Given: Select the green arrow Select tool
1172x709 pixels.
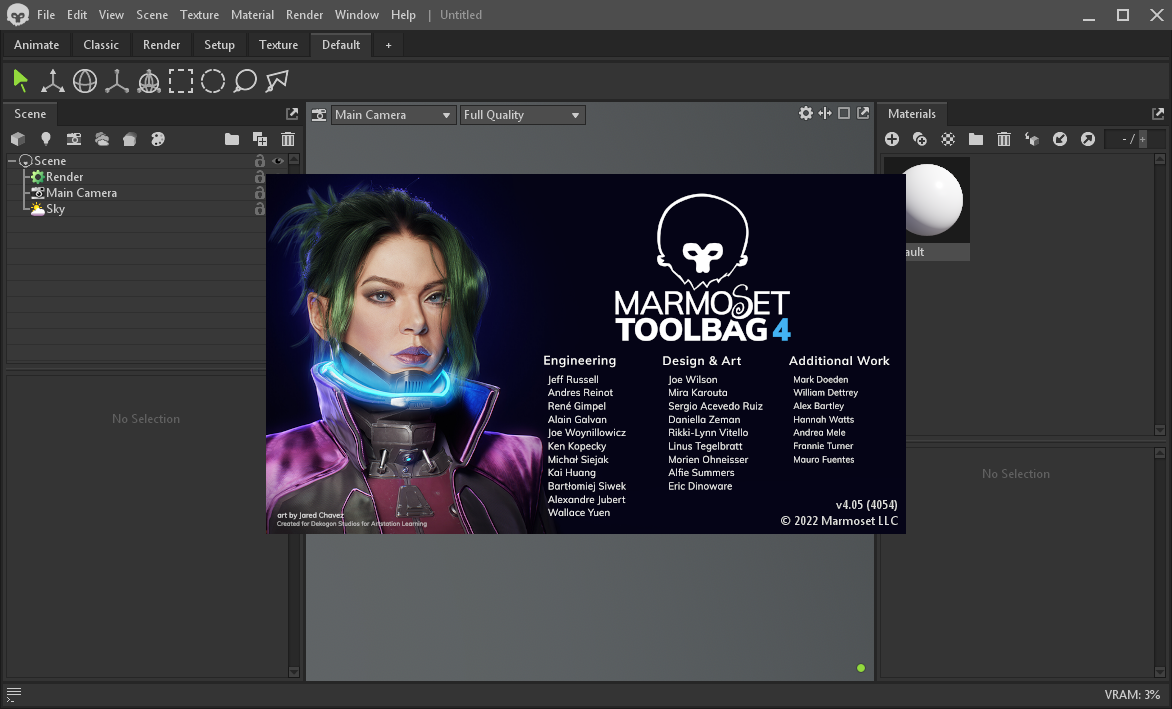Looking at the screenshot, I should (x=21, y=81).
